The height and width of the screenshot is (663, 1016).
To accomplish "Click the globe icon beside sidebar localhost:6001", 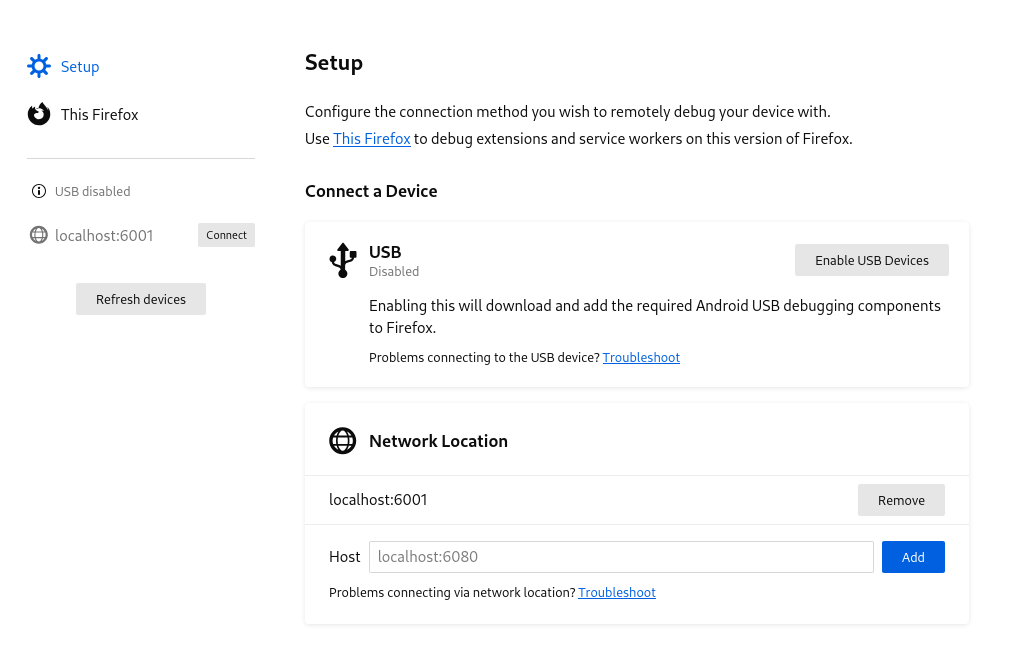I will 39,235.
